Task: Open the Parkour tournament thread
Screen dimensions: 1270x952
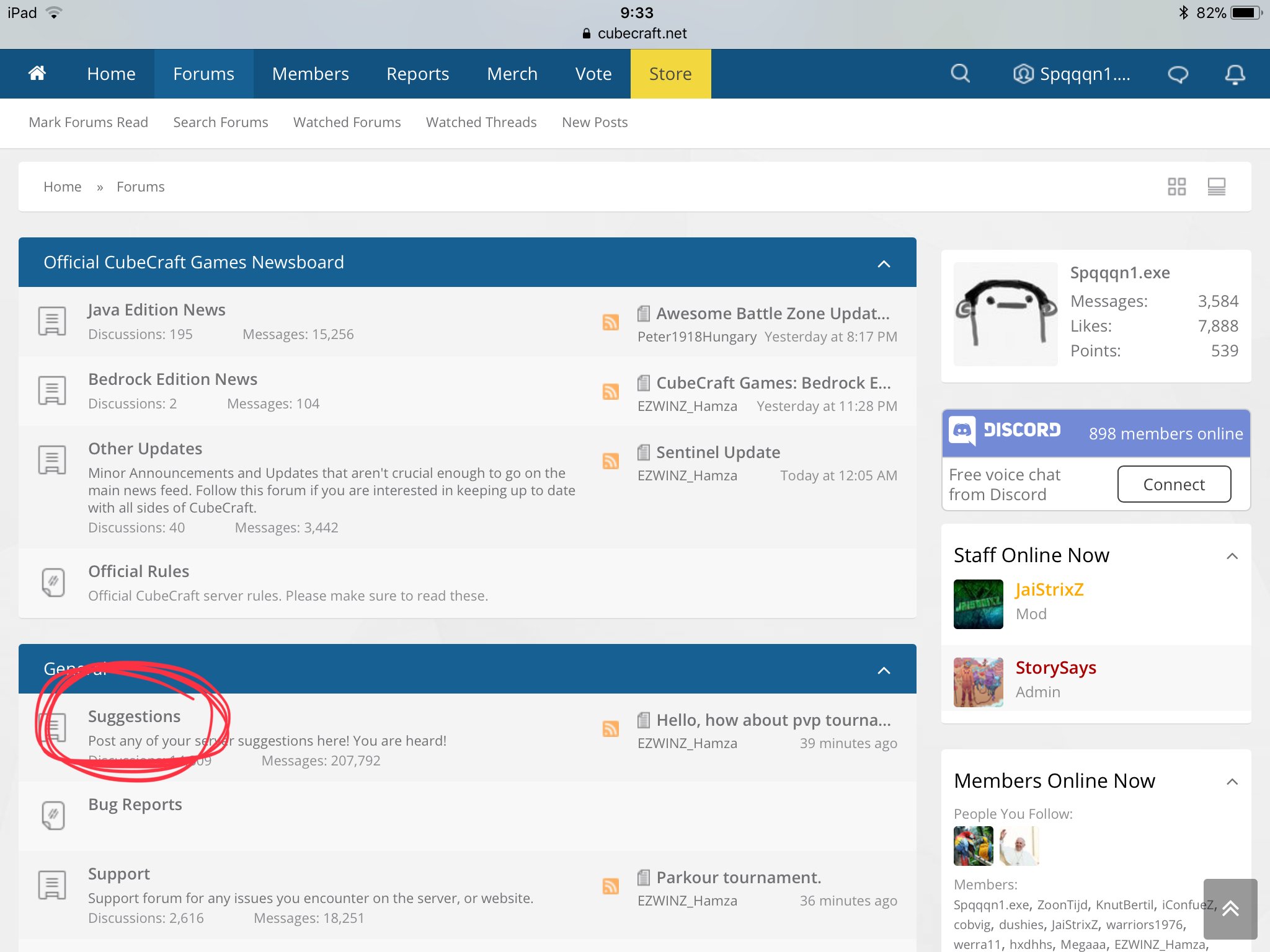Action: (739, 877)
